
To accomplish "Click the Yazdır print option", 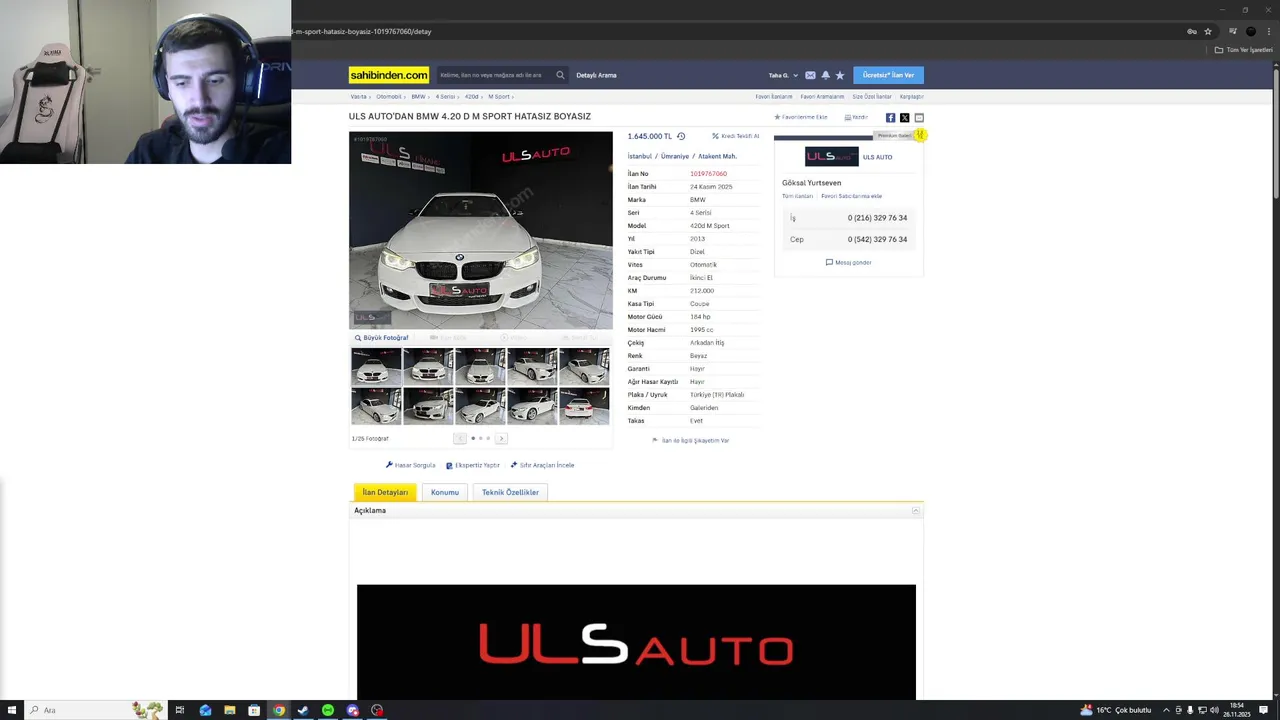I will (856, 117).
